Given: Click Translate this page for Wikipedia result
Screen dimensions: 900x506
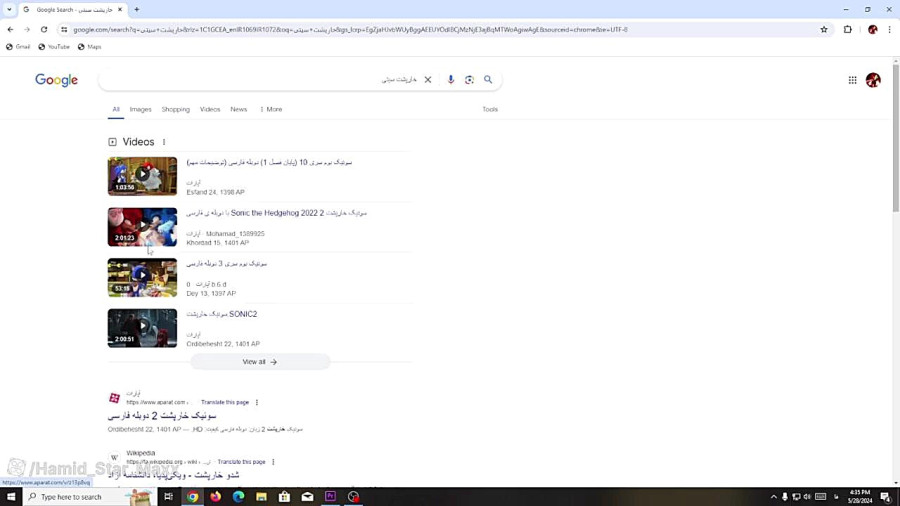Looking at the screenshot, I should point(241,462).
